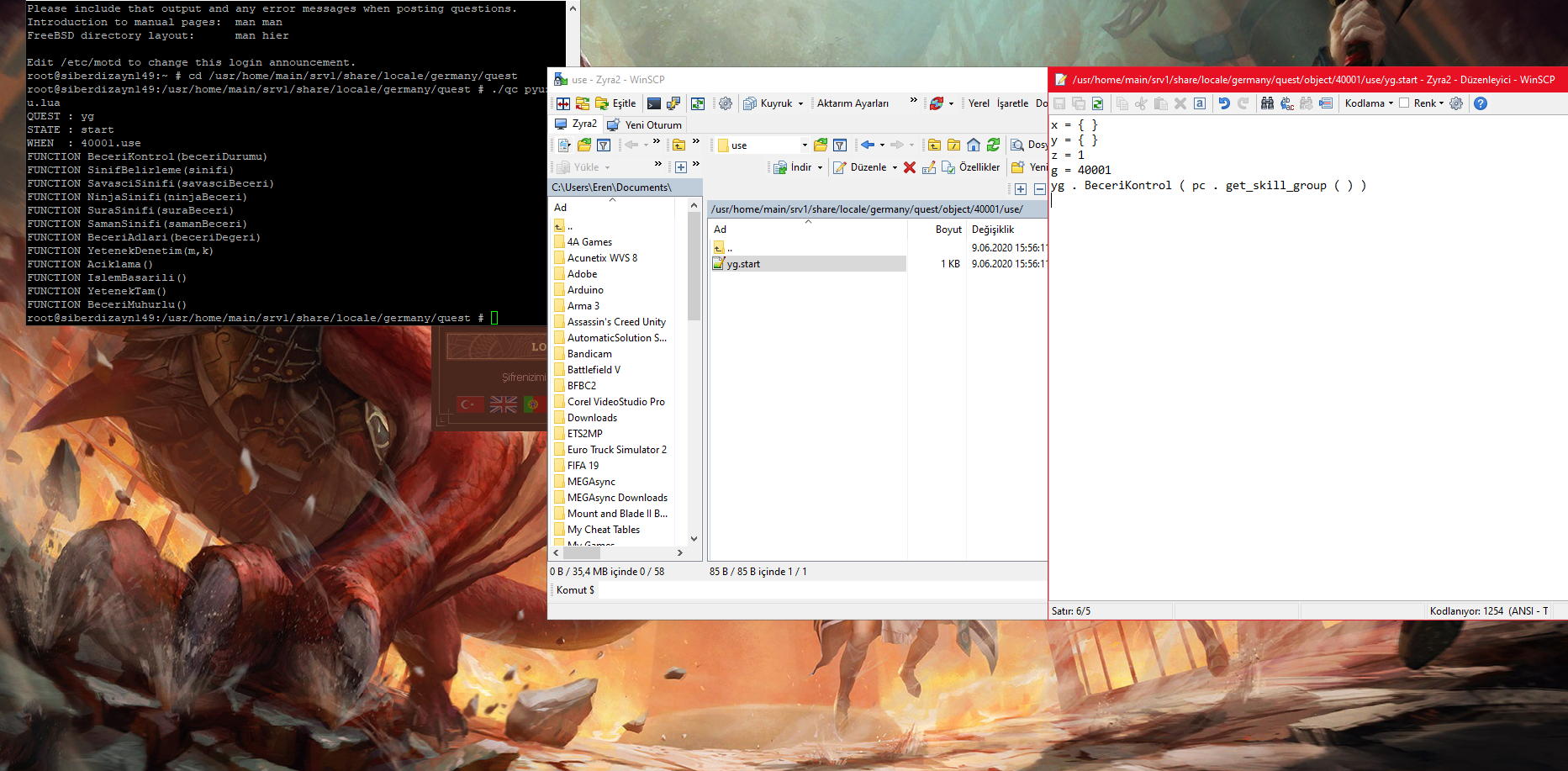Click the compare directories icon in WinSCP
Viewport: 1568px width, 771px height.
click(x=563, y=103)
